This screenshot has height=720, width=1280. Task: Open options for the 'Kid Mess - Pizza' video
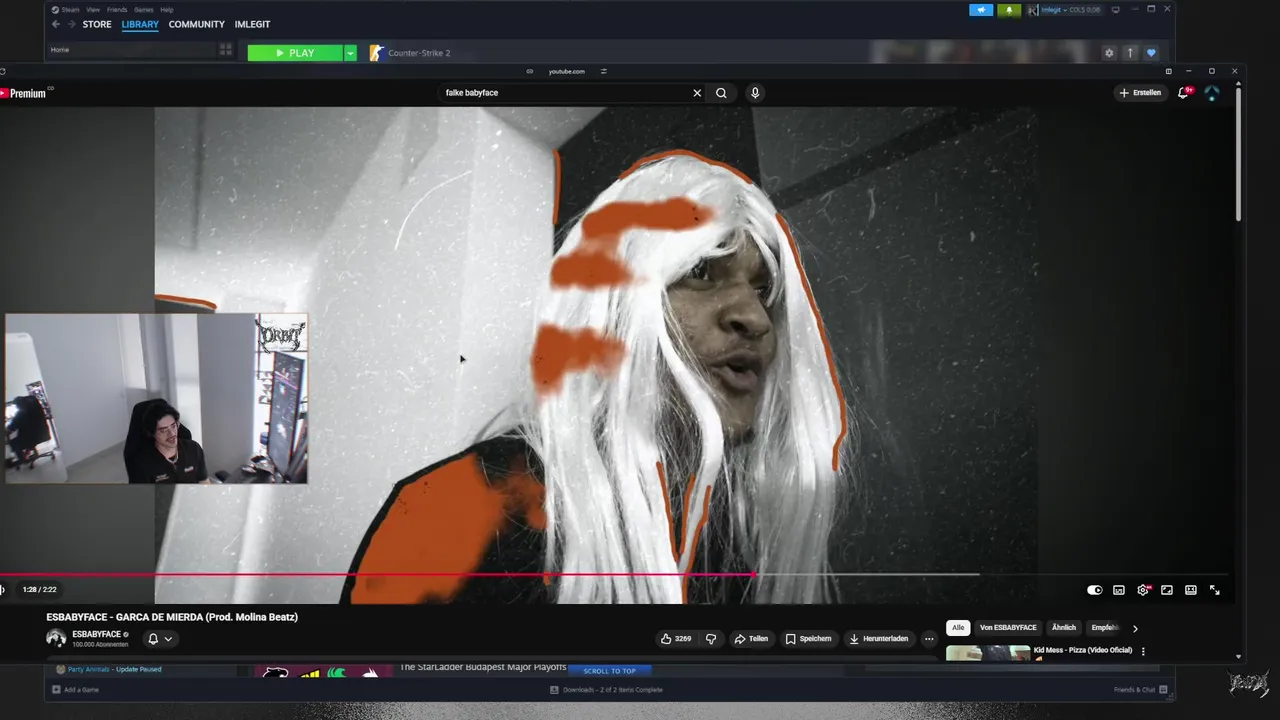pyautogui.click(x=1143, y=651)
